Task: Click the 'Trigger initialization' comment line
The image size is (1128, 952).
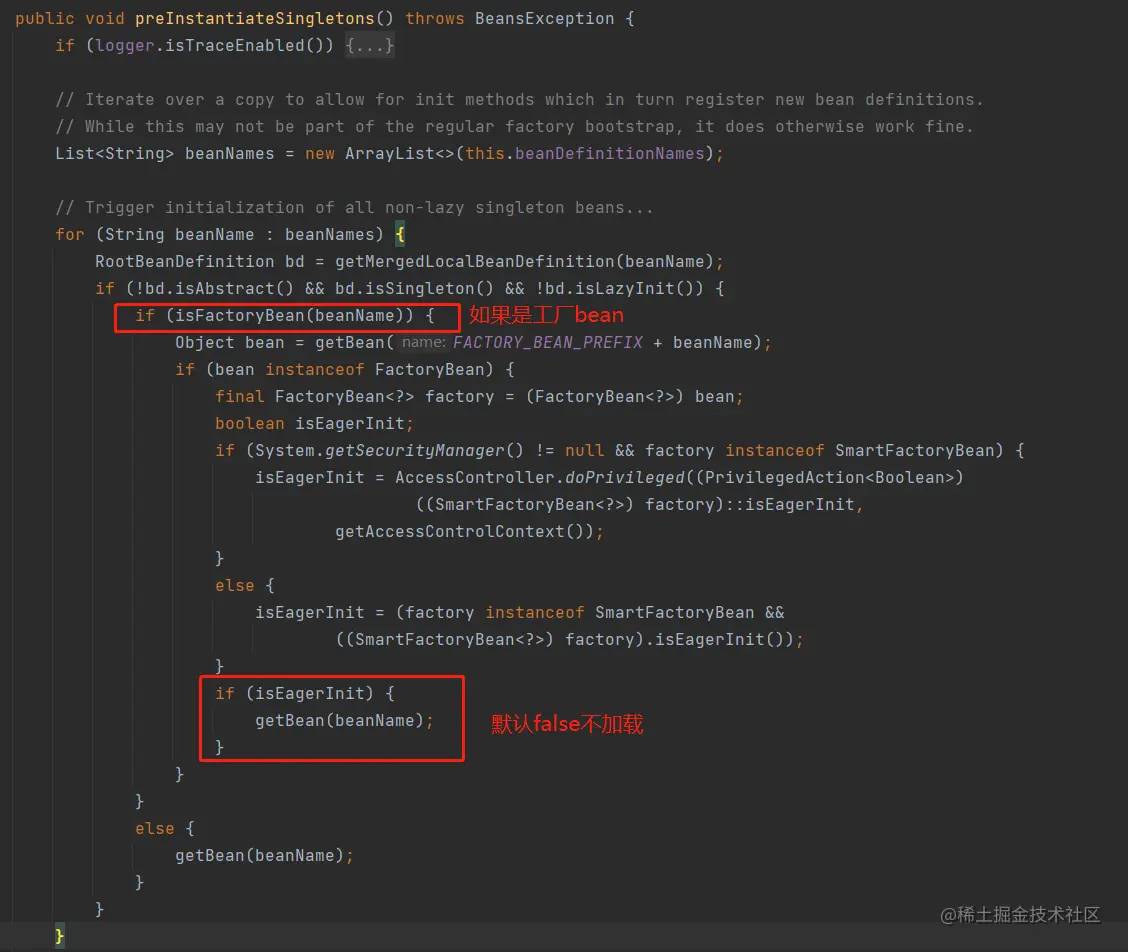Action: [354, 207]
